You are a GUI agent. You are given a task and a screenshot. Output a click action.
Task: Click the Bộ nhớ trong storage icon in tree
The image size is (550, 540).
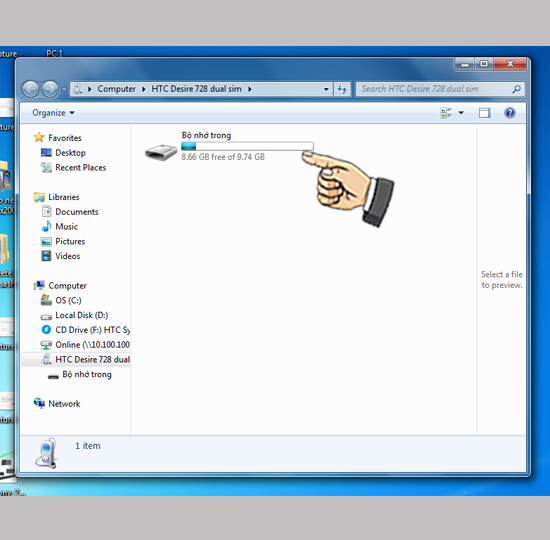click(x=53, y=376)
